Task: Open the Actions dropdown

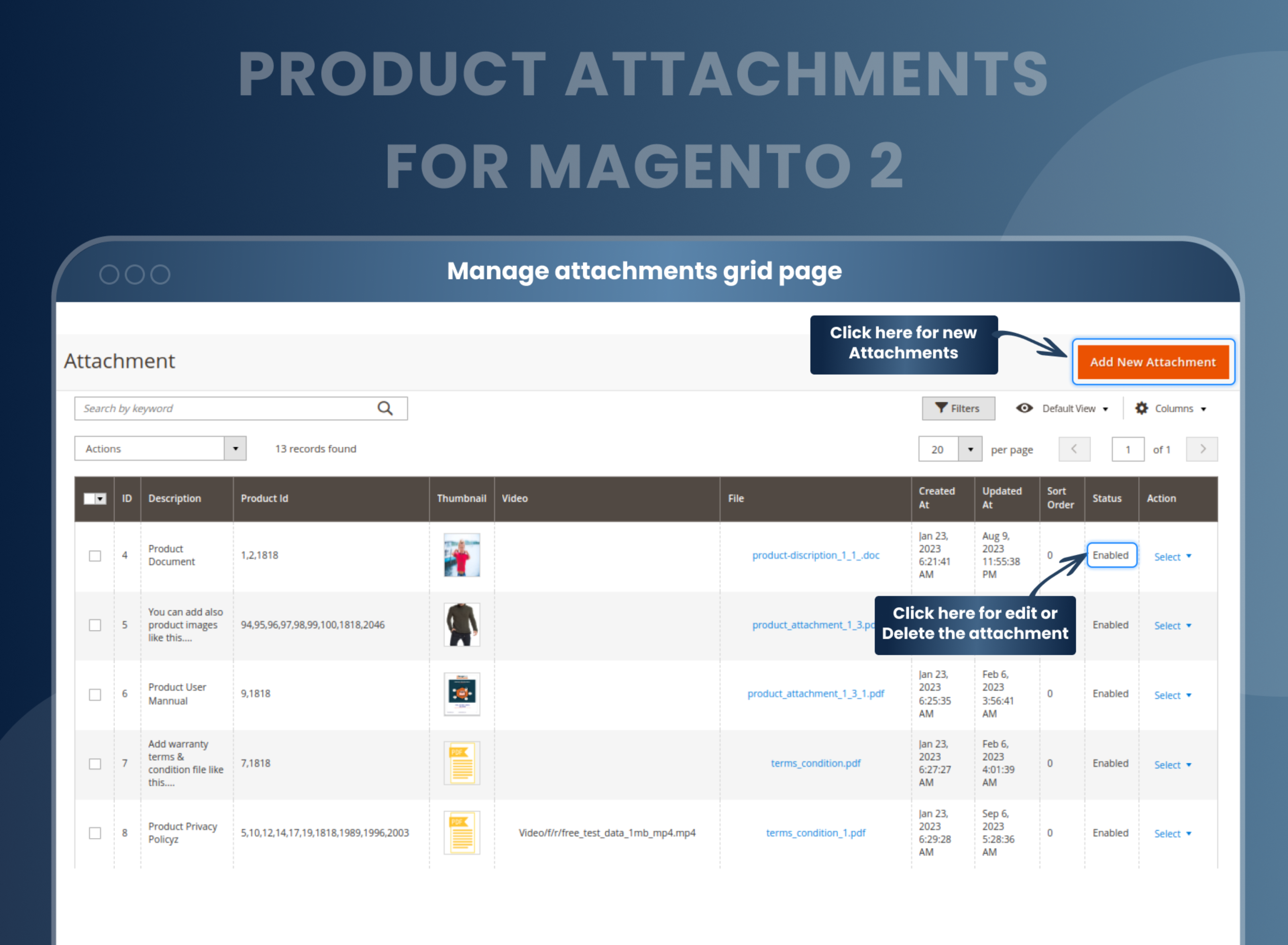Action: [x=160, y=448]
